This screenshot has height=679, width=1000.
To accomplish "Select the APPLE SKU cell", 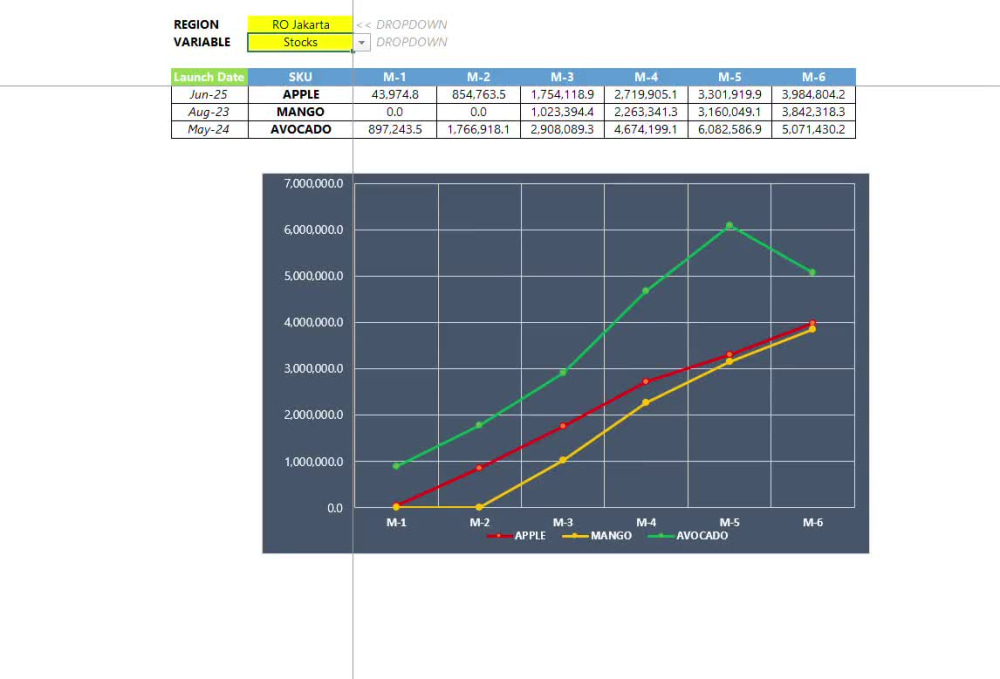I will pos(300,94).
